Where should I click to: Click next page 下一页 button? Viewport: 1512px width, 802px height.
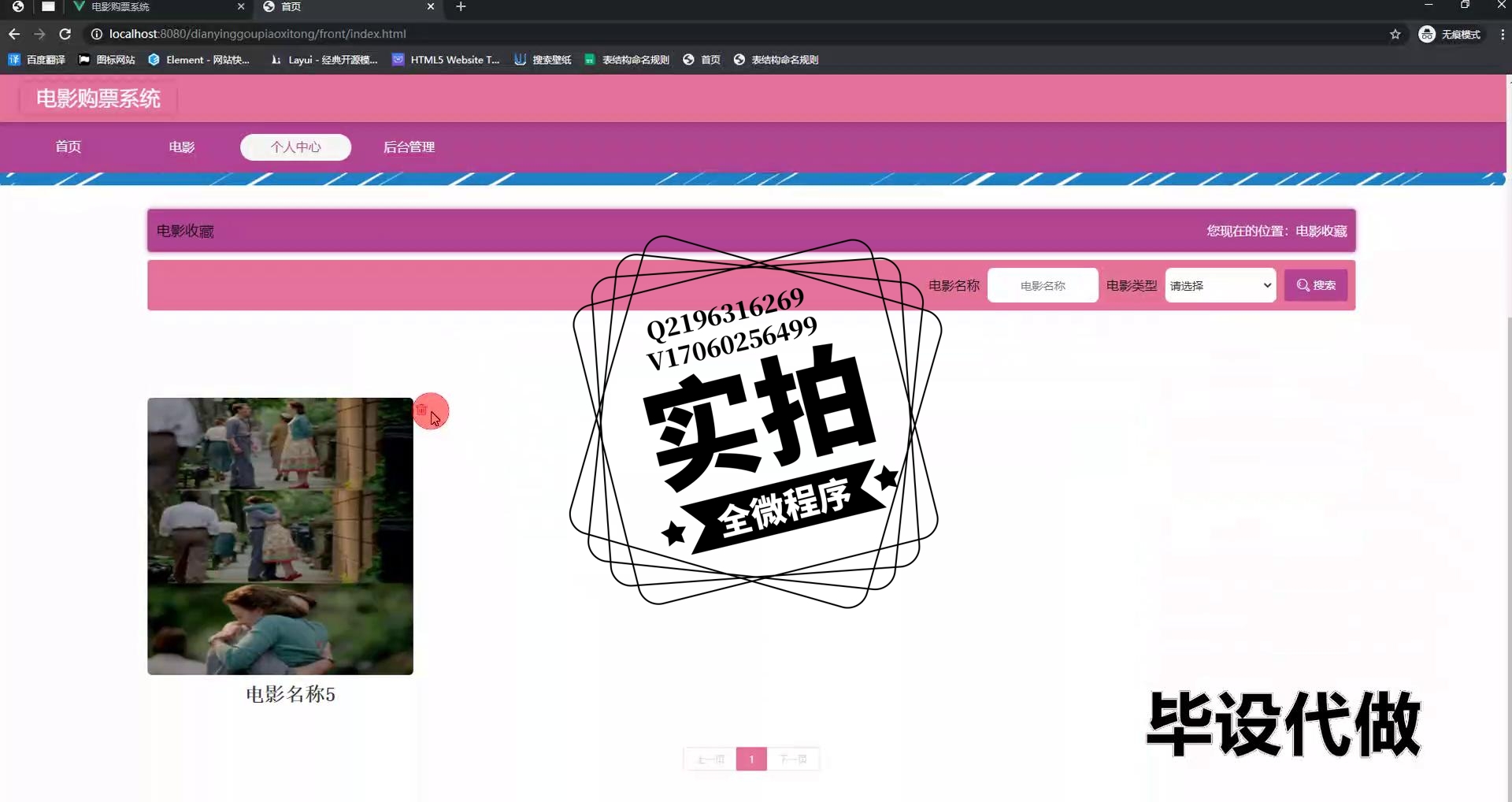tap(793, 759)
